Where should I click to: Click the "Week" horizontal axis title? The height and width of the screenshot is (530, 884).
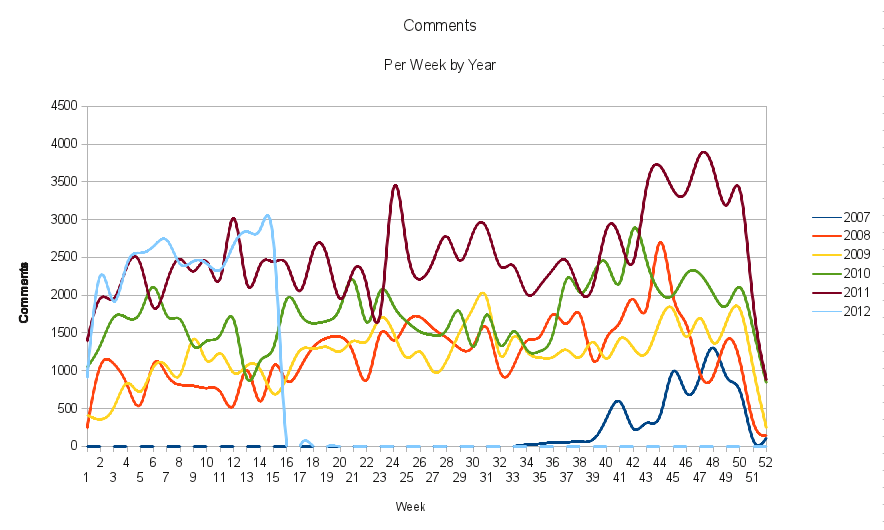(x=409, y=506)
